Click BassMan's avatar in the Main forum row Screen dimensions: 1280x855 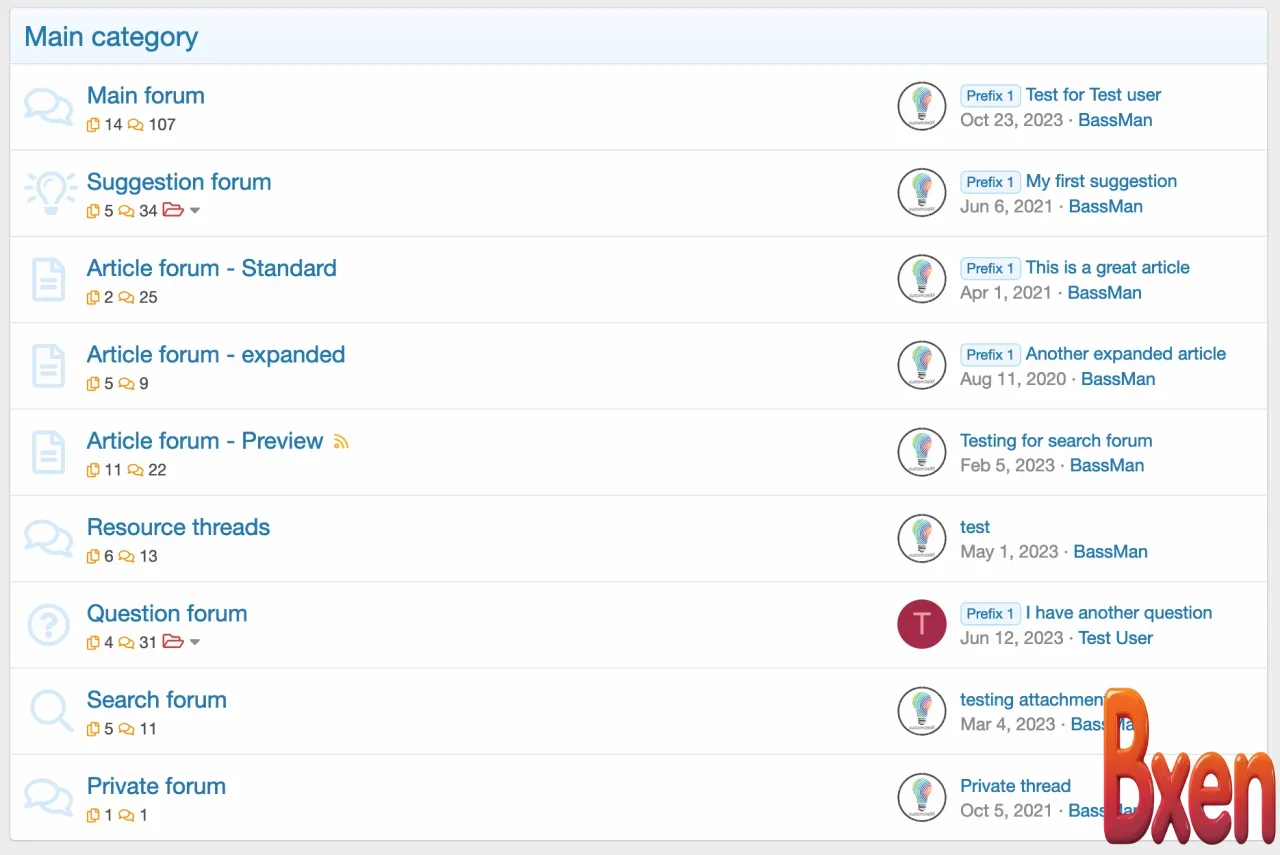point(921,107)
